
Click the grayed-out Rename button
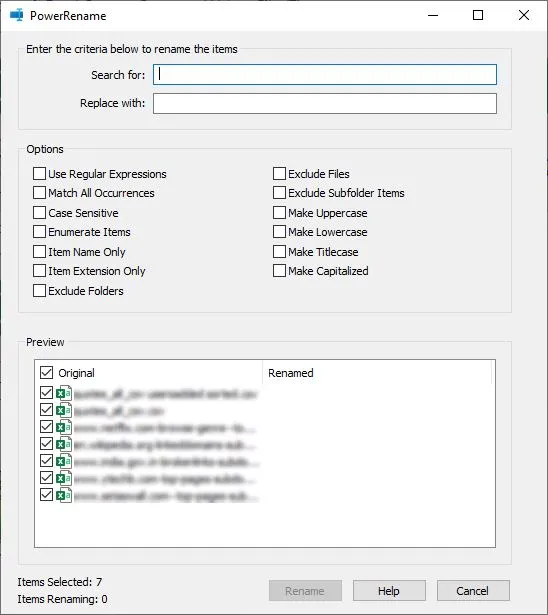(305, 591)
